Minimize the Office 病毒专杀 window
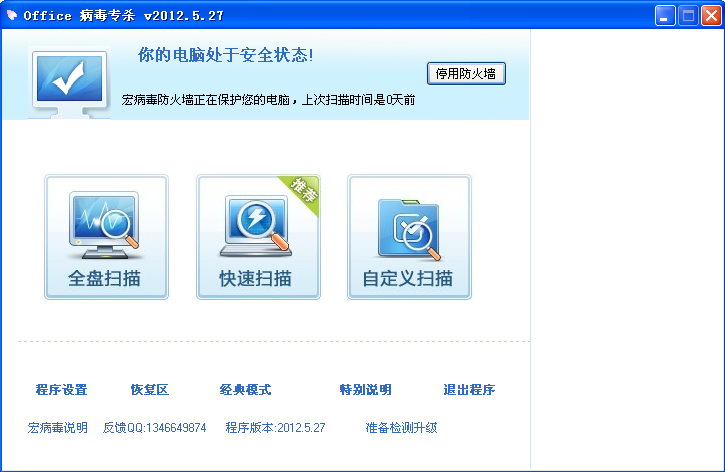725x472 pixels. pyautogui.click(x=665, y=15)
